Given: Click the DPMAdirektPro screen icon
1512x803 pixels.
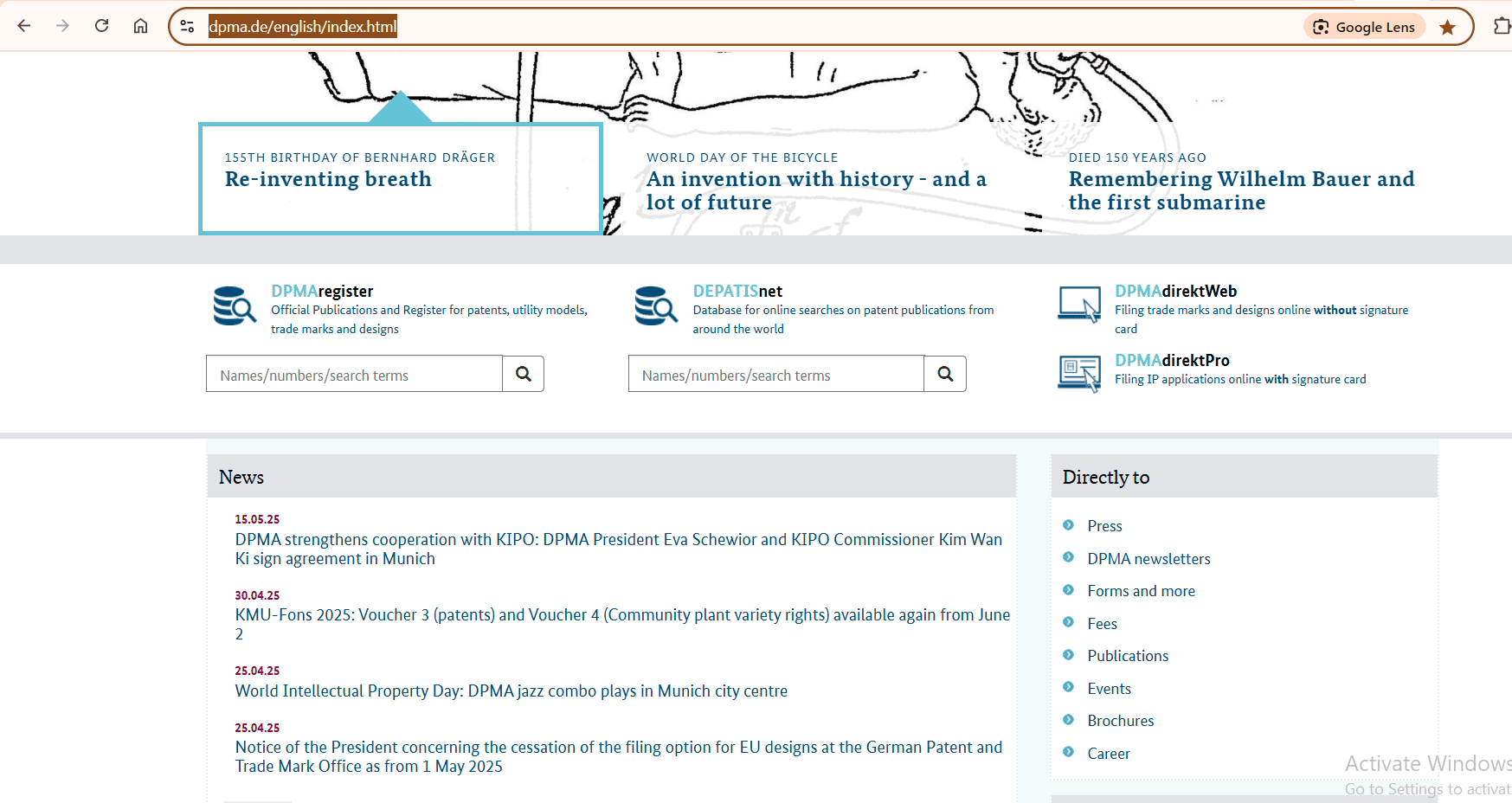Looking at the screenshot, I should pyautogui.click(x=1080, y=374).
